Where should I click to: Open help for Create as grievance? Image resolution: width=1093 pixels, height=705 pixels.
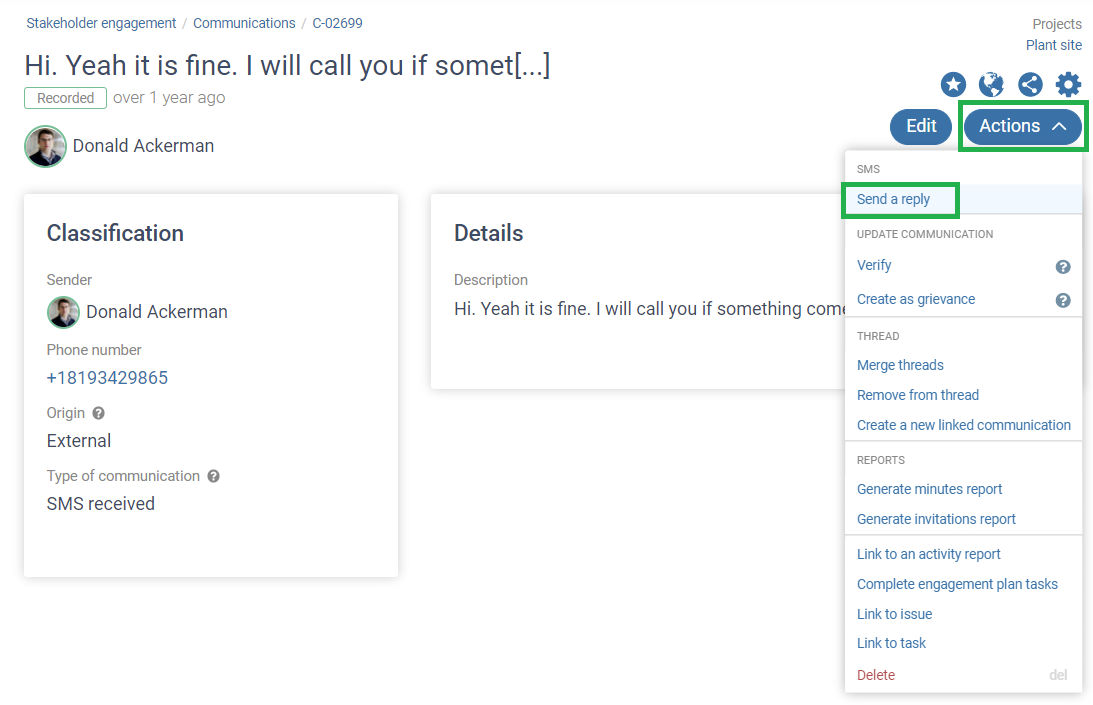(x=1063, y=300)
